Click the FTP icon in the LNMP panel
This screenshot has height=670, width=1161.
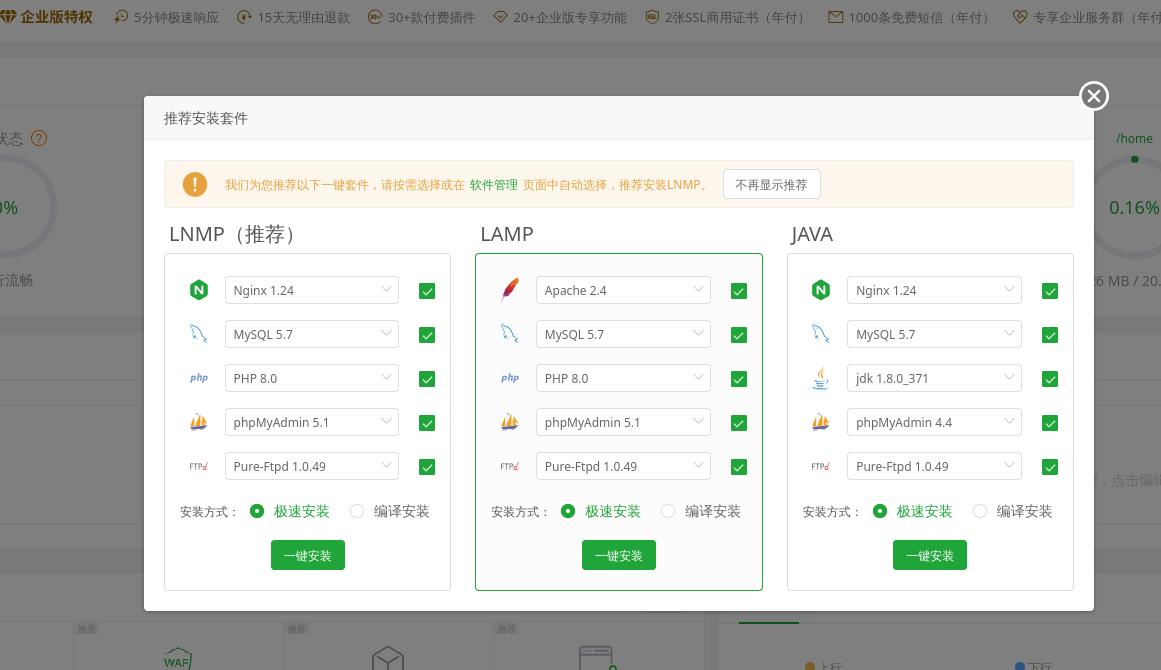pos(198,466)
